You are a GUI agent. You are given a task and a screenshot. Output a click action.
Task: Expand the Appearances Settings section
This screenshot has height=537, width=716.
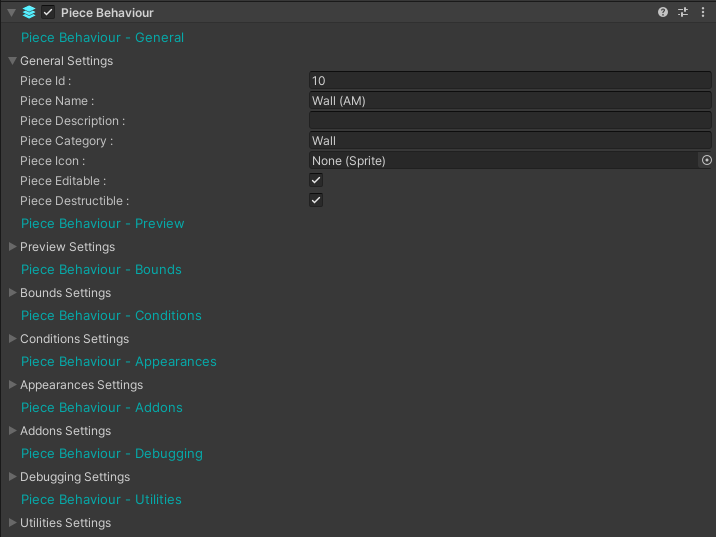point(12,385)
